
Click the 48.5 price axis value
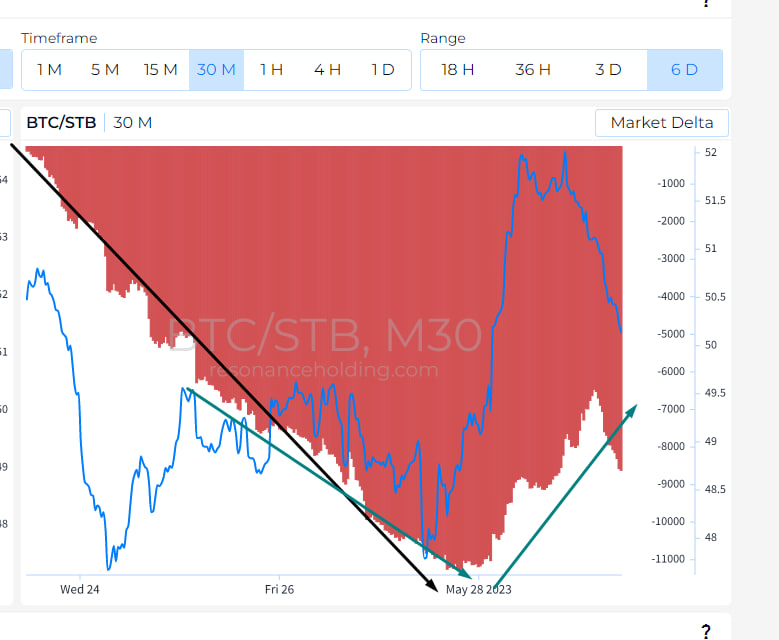pos(715,489)
